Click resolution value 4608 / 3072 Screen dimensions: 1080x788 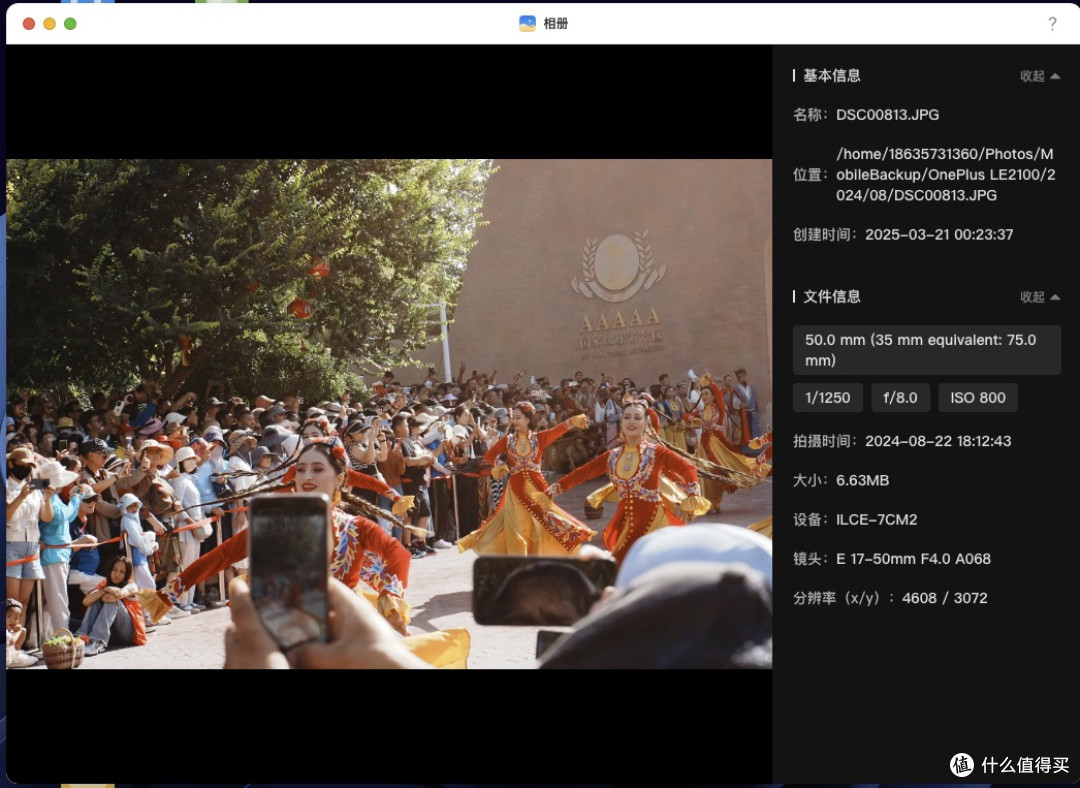pyautogui.click(x=944, y=598)
